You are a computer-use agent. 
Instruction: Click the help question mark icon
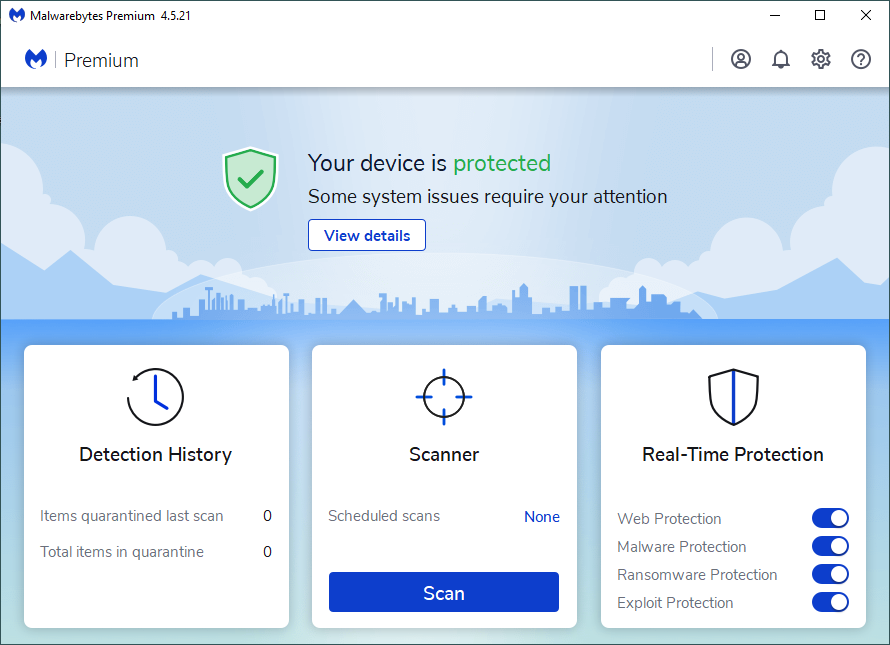(x=861, y=59)
